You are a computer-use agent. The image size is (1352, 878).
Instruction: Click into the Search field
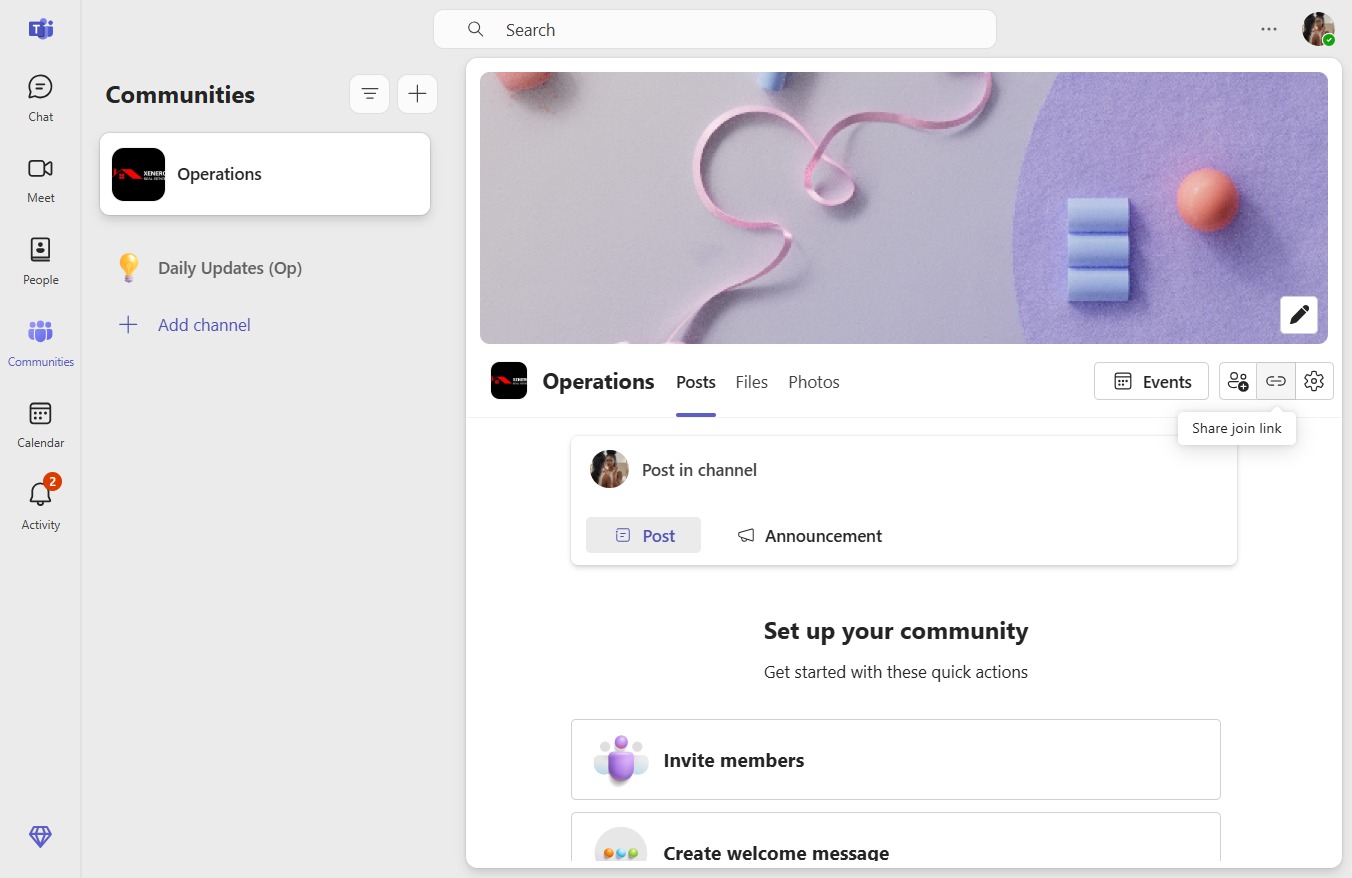click(715, 29)
